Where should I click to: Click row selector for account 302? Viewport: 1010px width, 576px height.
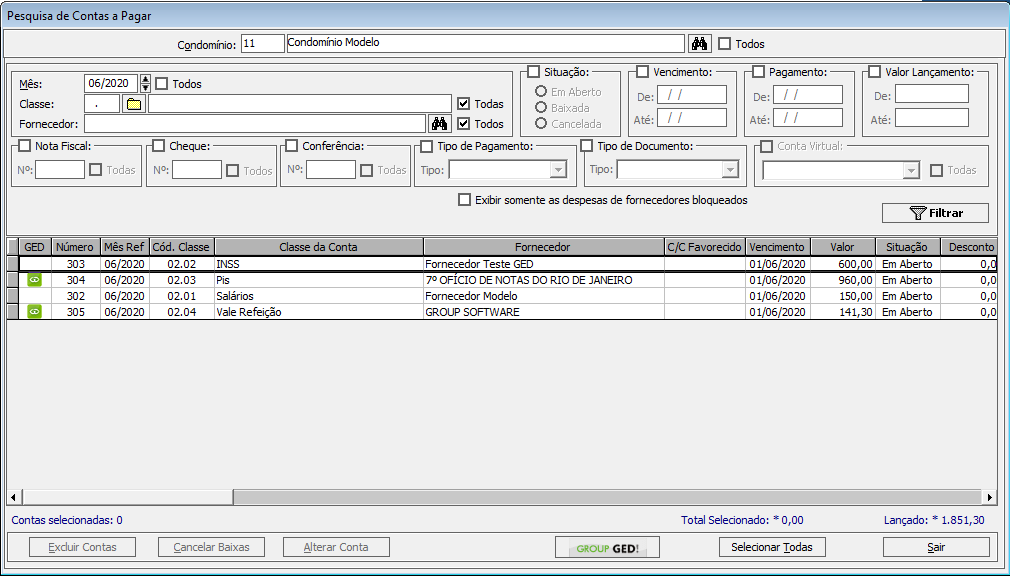(x=13, y=296)
